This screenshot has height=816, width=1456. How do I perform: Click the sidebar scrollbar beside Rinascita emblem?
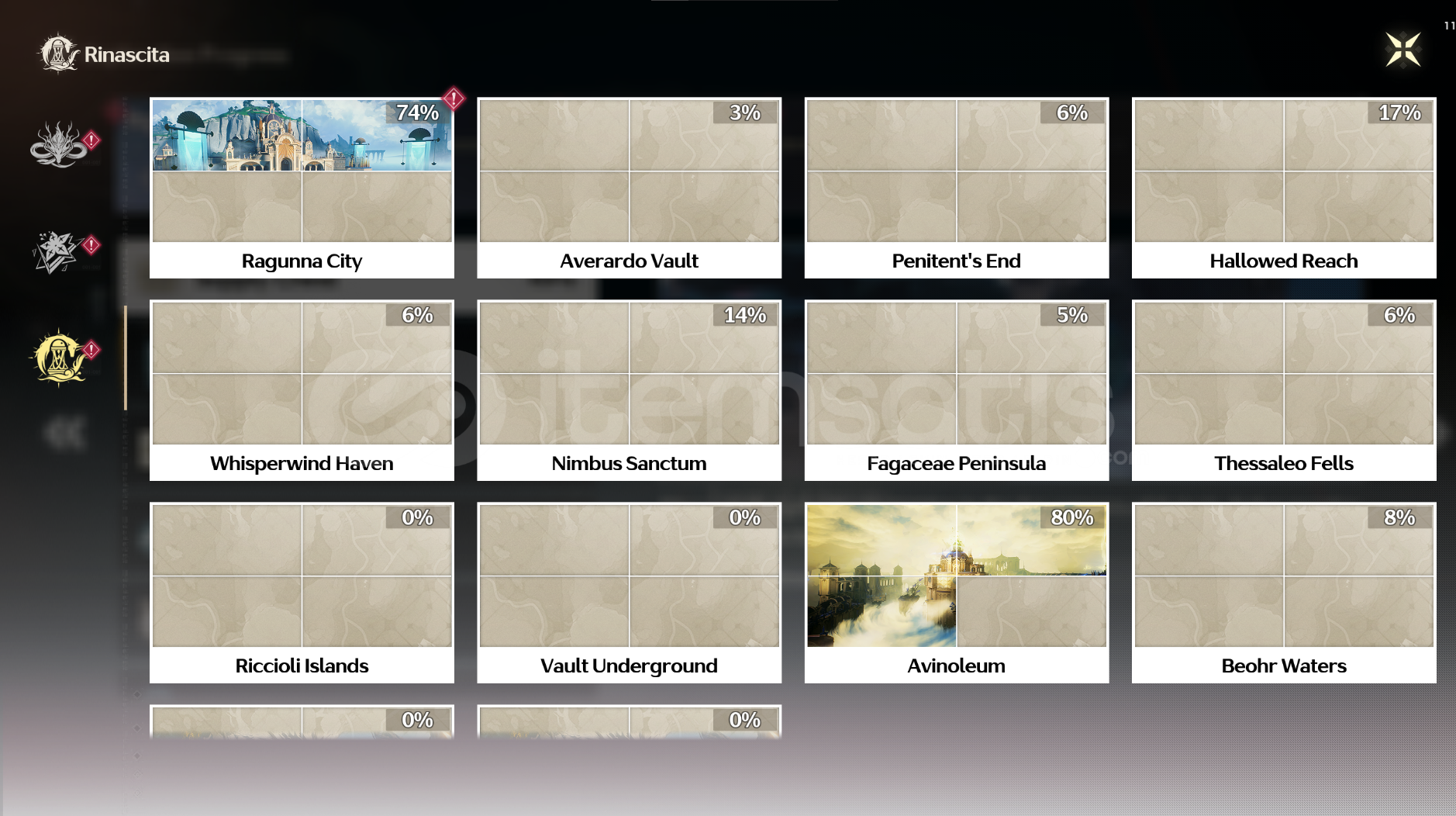[x=125, y=358]
